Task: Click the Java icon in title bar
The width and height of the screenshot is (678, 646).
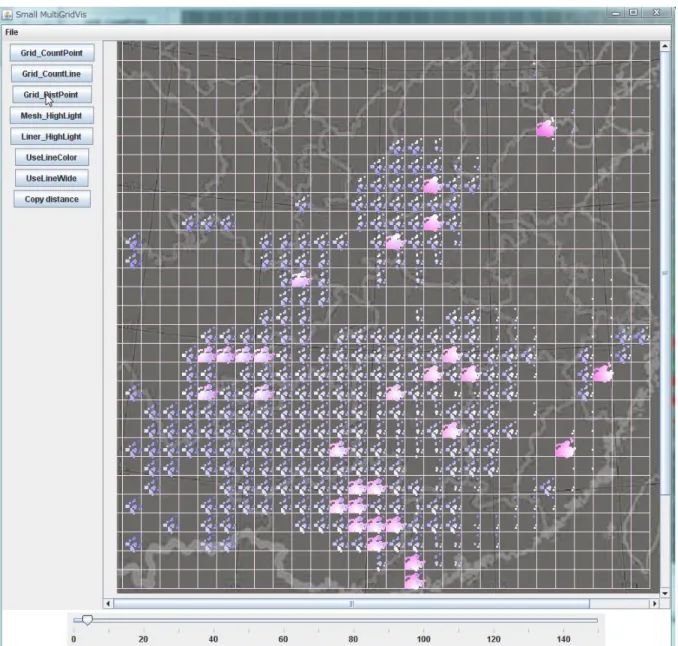Action: point(7,15)
